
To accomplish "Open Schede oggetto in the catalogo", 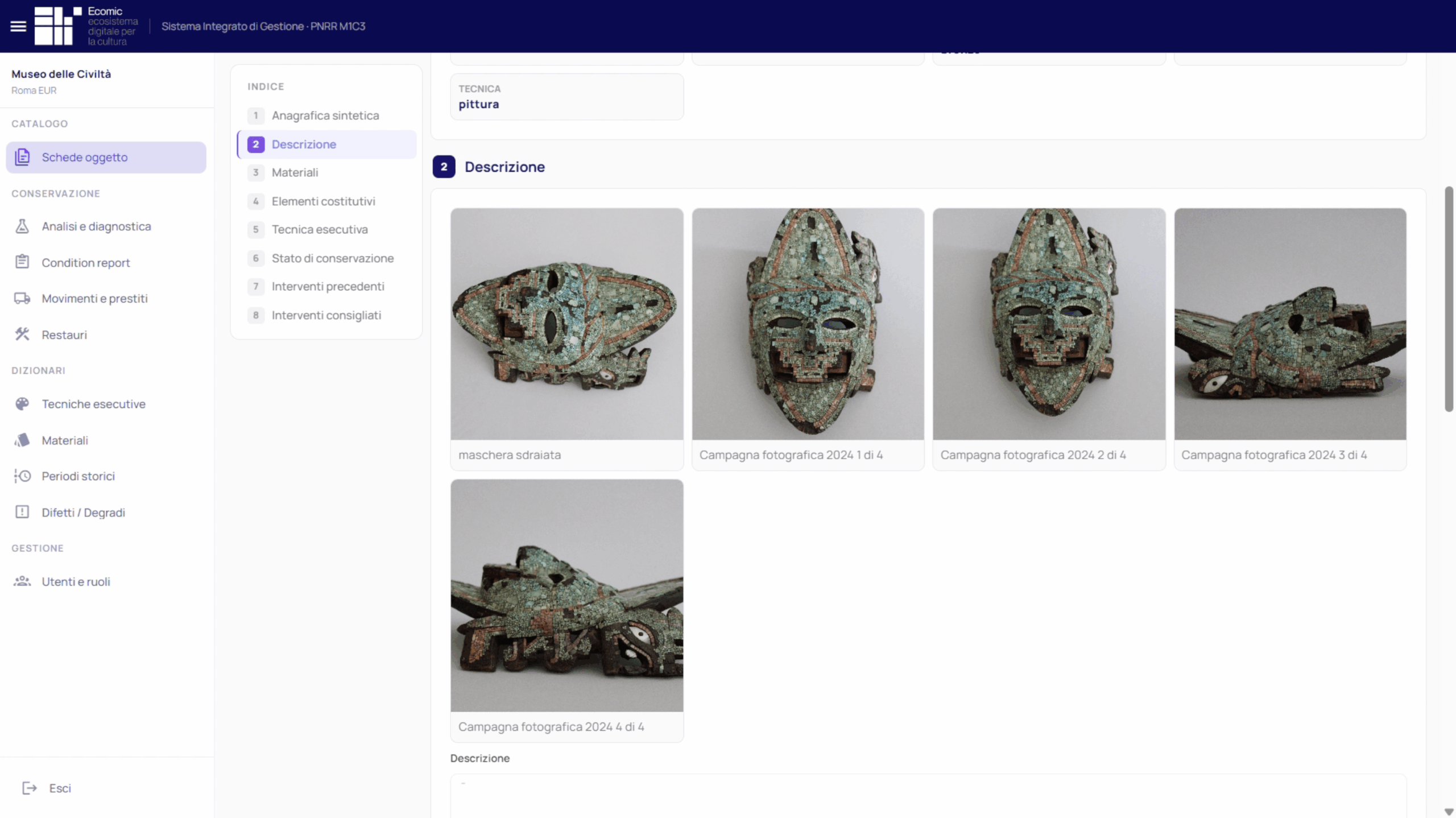I will point(106,157).
